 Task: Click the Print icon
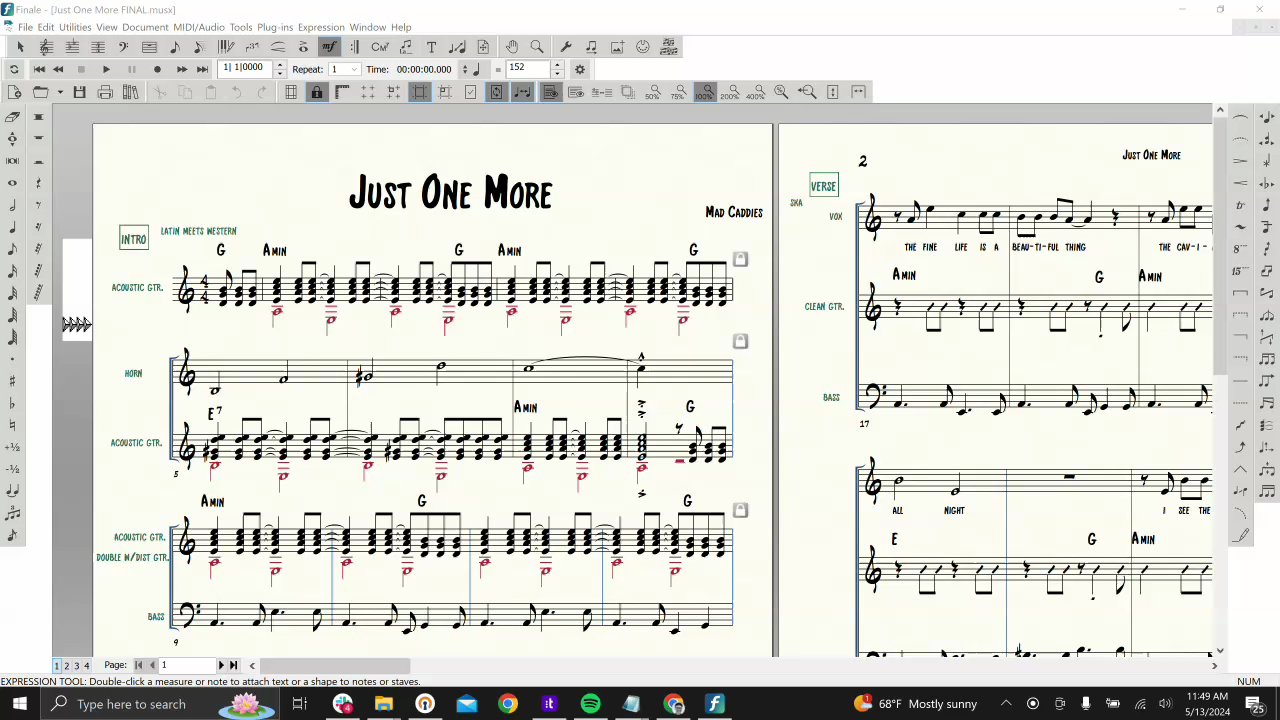105,92
